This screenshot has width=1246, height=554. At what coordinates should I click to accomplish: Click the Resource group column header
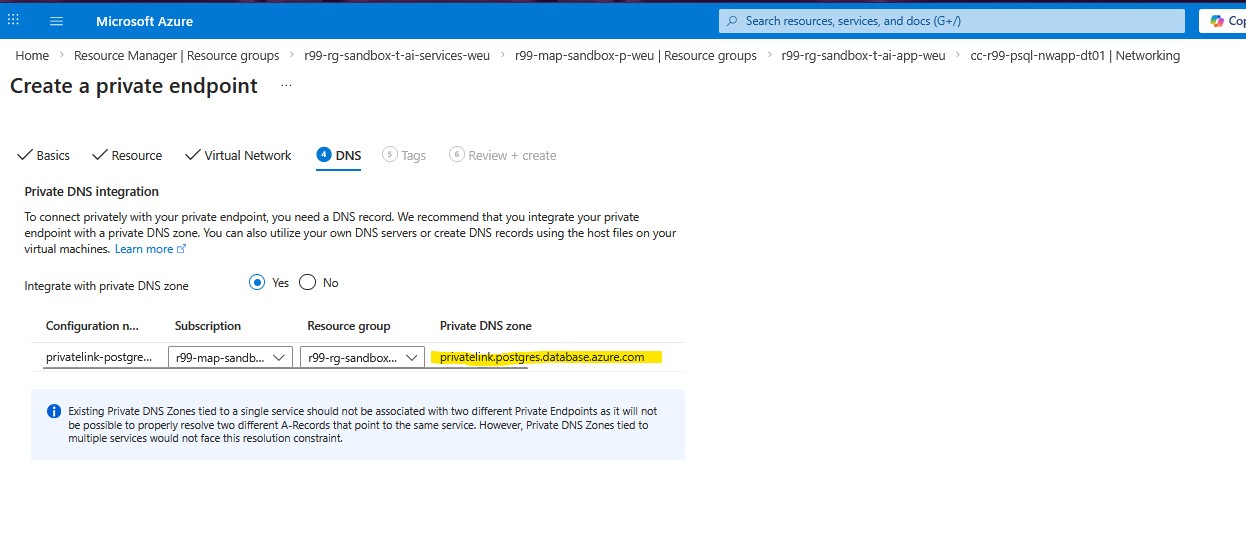349,326
